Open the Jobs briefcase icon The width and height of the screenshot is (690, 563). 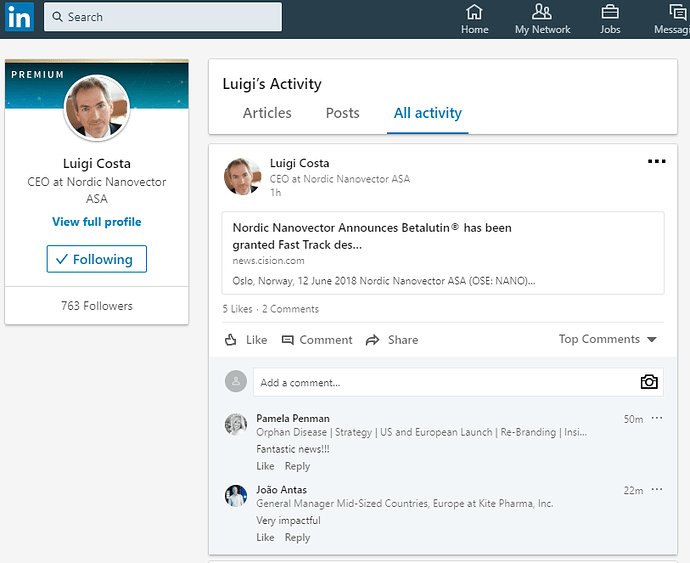tap(610, 12)
